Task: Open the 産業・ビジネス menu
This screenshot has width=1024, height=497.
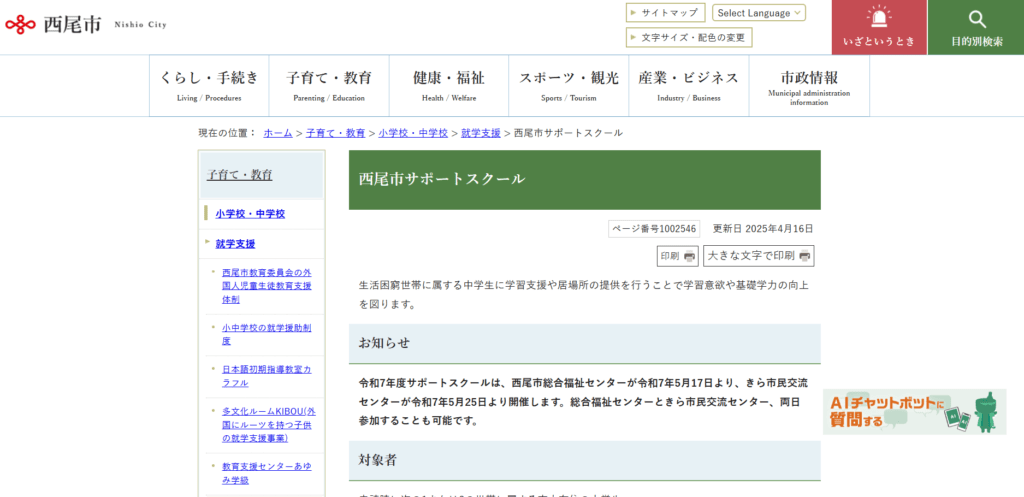Action: tap(689, 85)
